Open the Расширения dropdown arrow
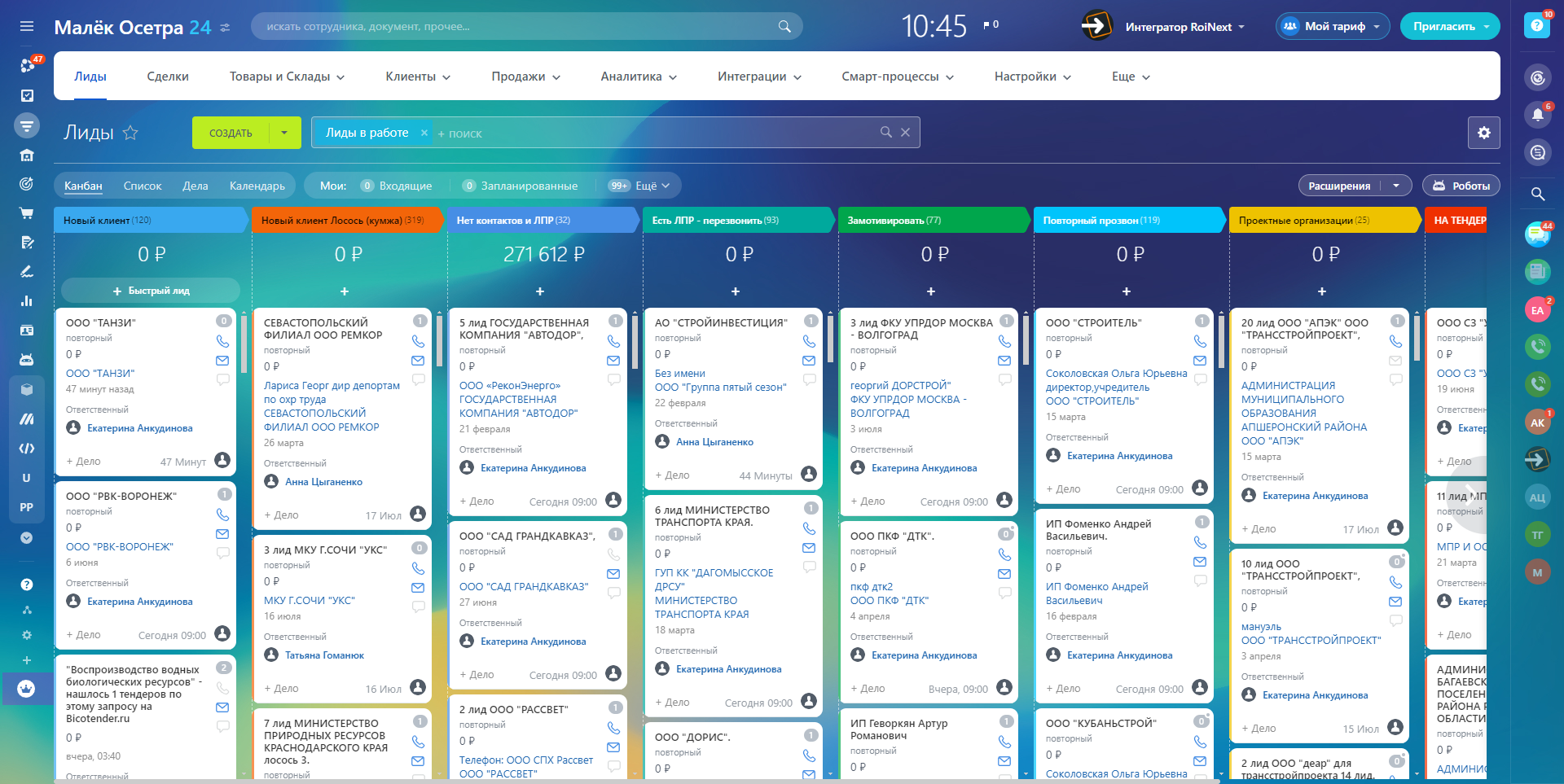1564x784 pixels. [1396, 186]
